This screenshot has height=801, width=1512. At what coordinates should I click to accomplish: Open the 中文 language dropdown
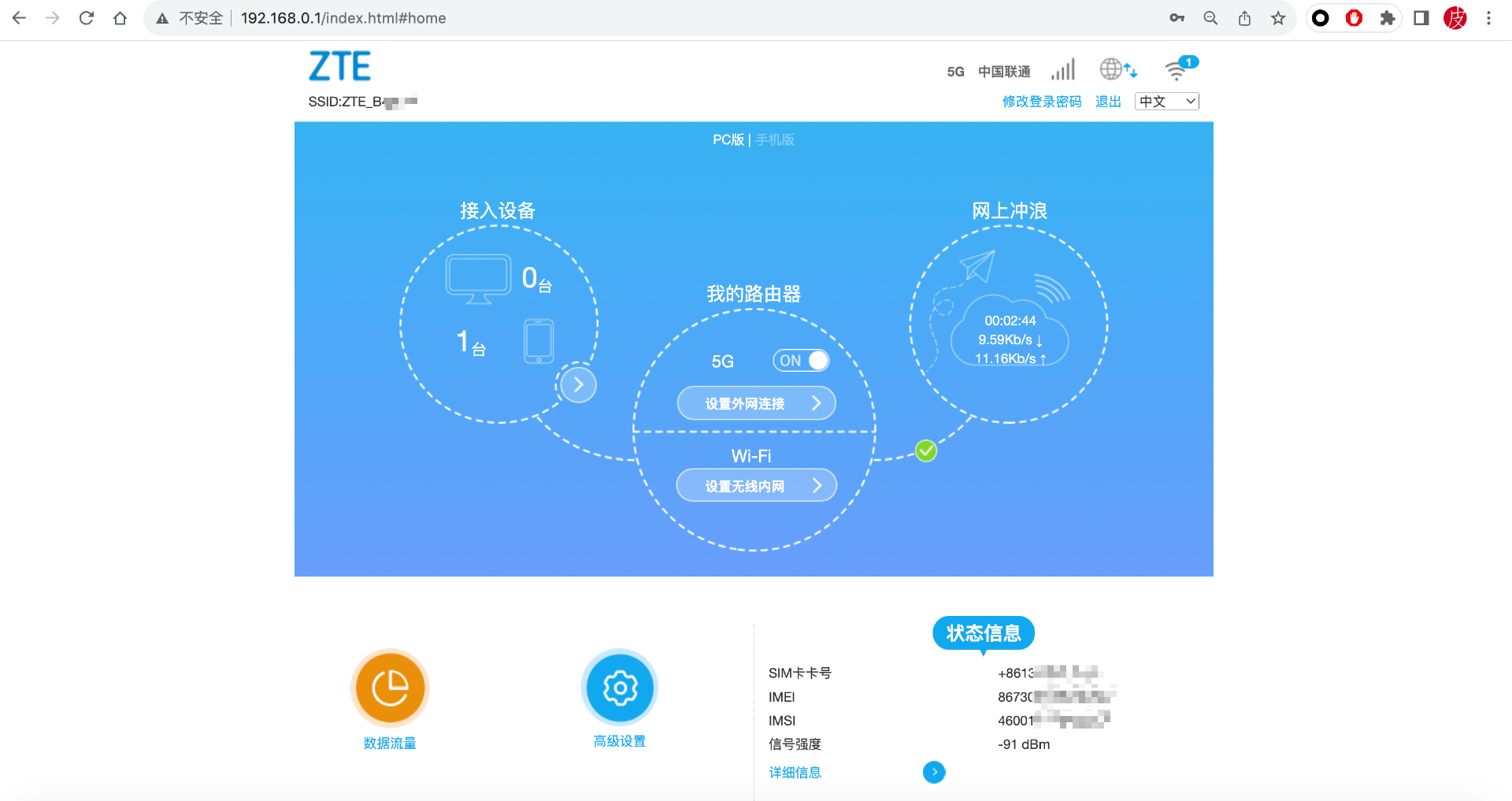(1166, 101)
